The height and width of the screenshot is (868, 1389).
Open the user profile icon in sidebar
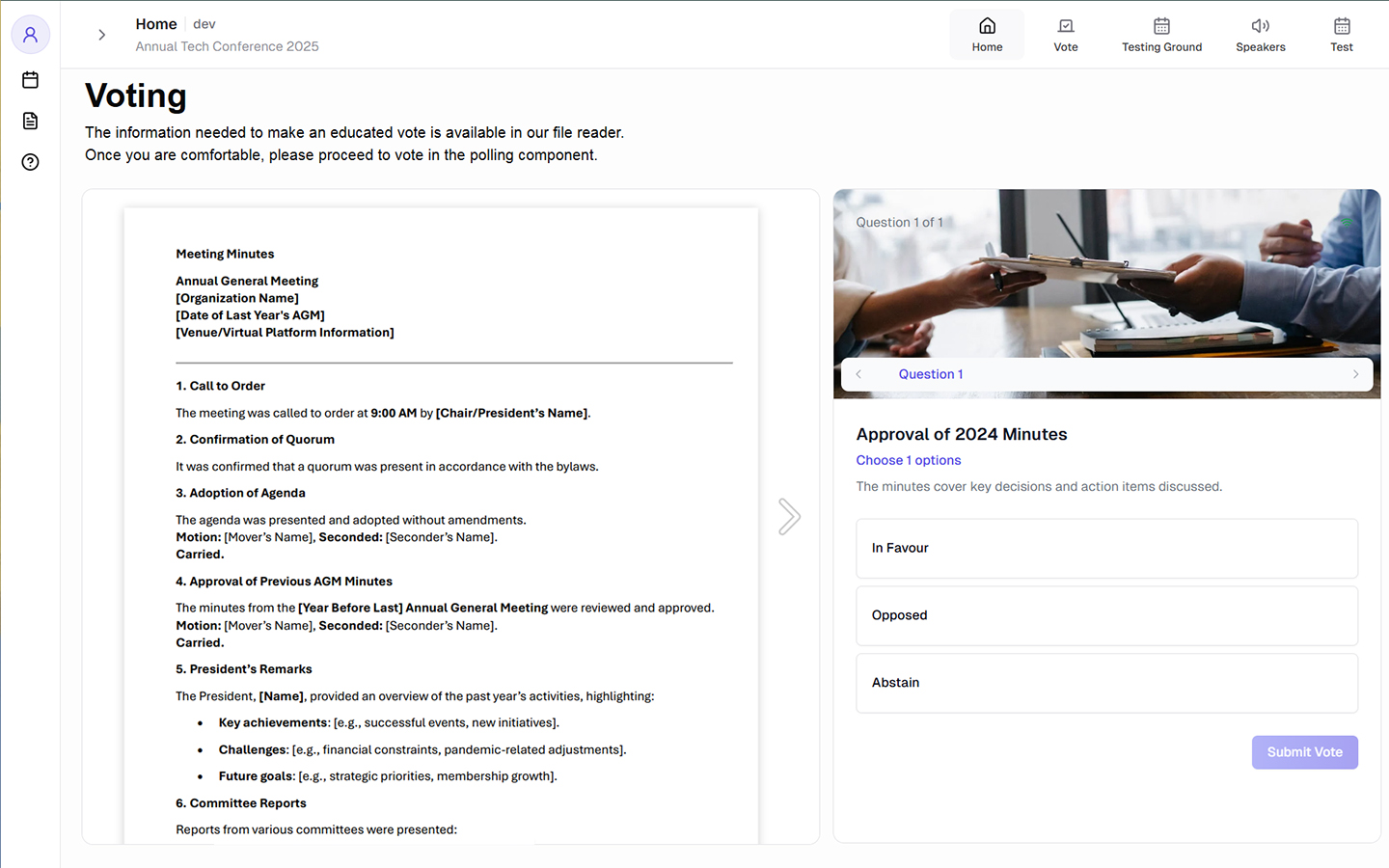pos(30,35)
